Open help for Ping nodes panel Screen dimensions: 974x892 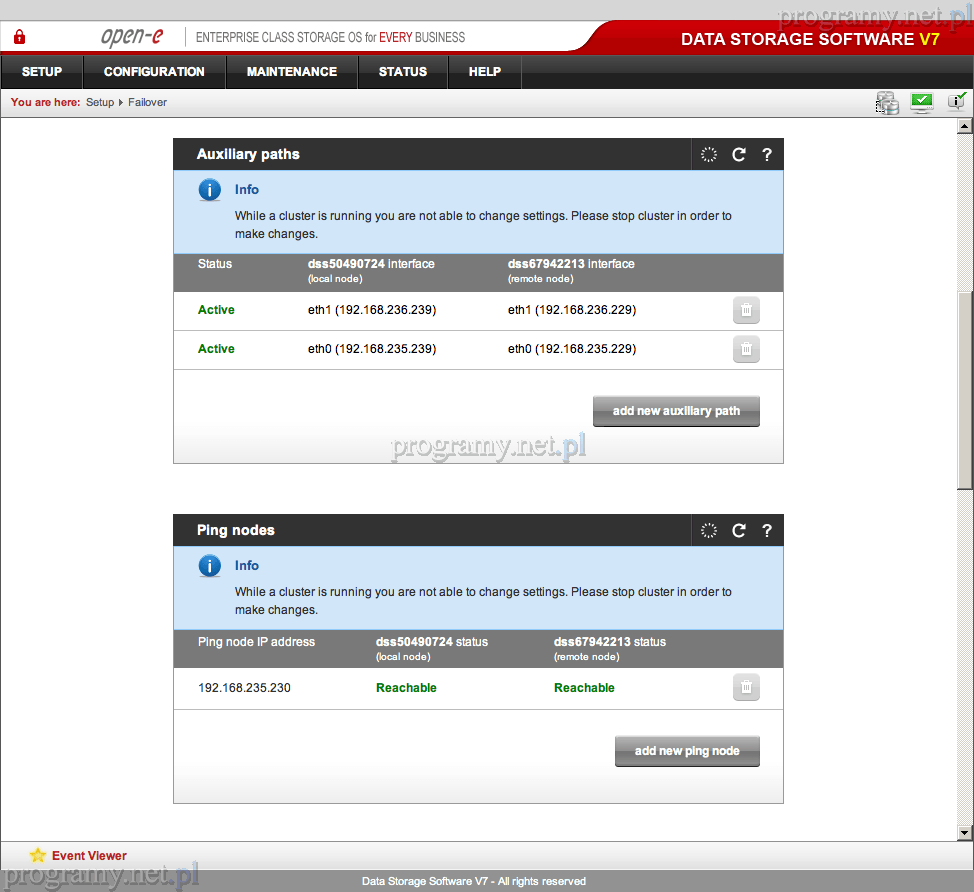pyautogui.click(x=767, y=530)
